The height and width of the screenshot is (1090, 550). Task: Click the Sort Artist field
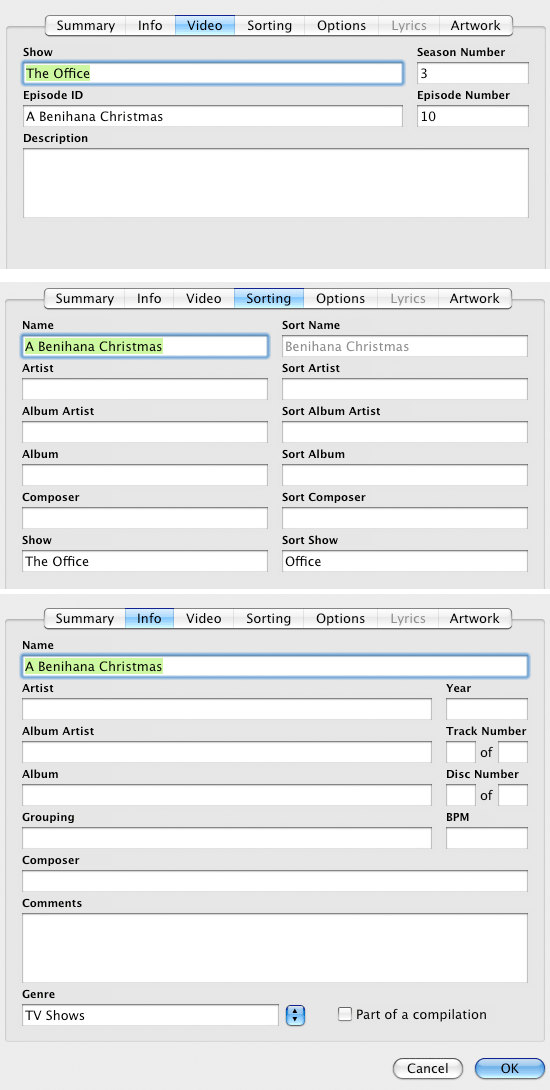tap(405, 389)
